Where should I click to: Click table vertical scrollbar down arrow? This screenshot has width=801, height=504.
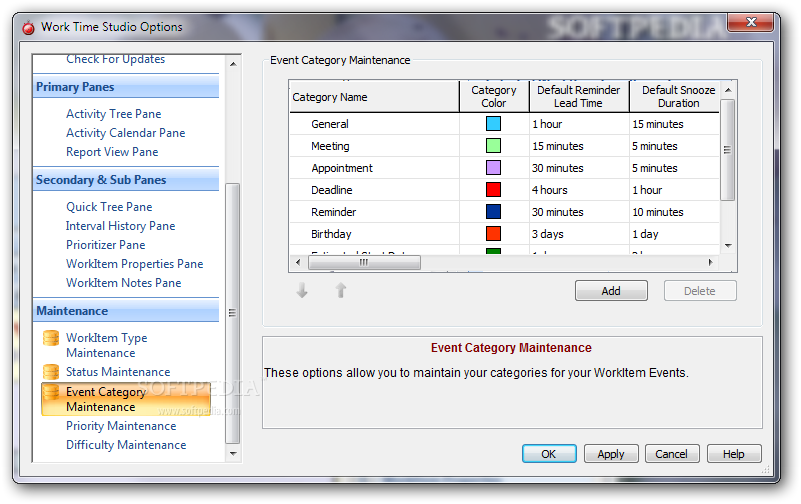tap(728, 246)
